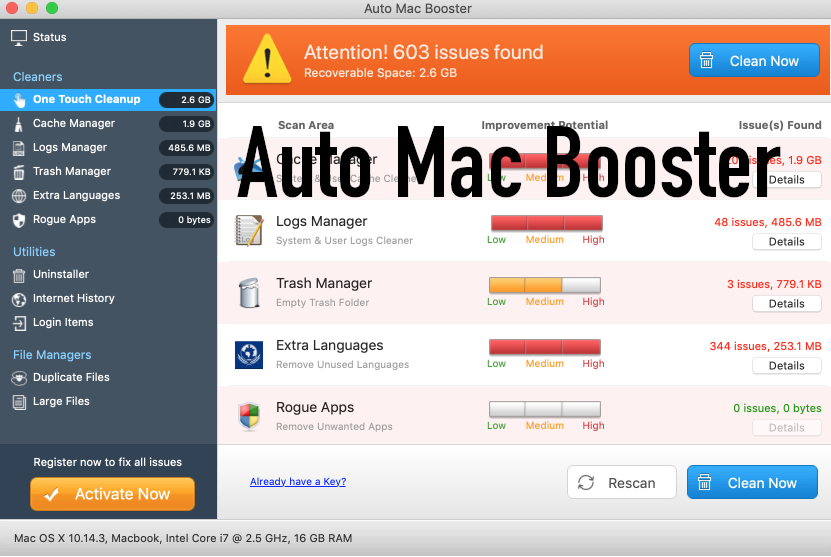
Task: View Details for Trash Manager issues
Action: coord(786,304)
